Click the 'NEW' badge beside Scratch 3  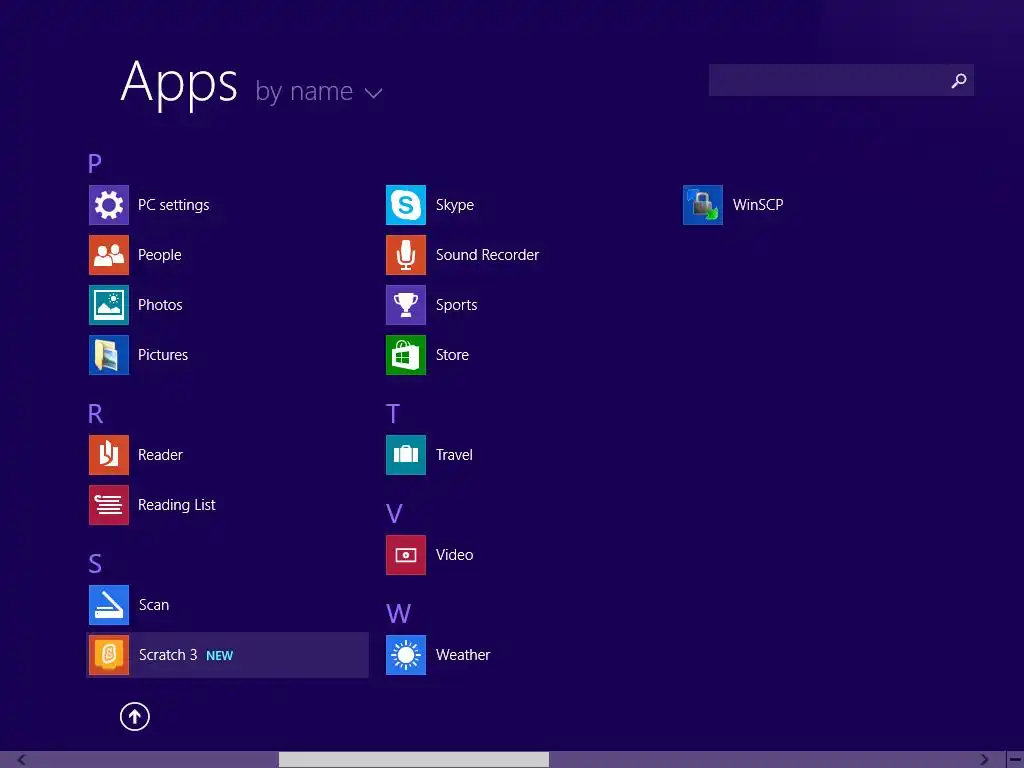tap(219, 656)
